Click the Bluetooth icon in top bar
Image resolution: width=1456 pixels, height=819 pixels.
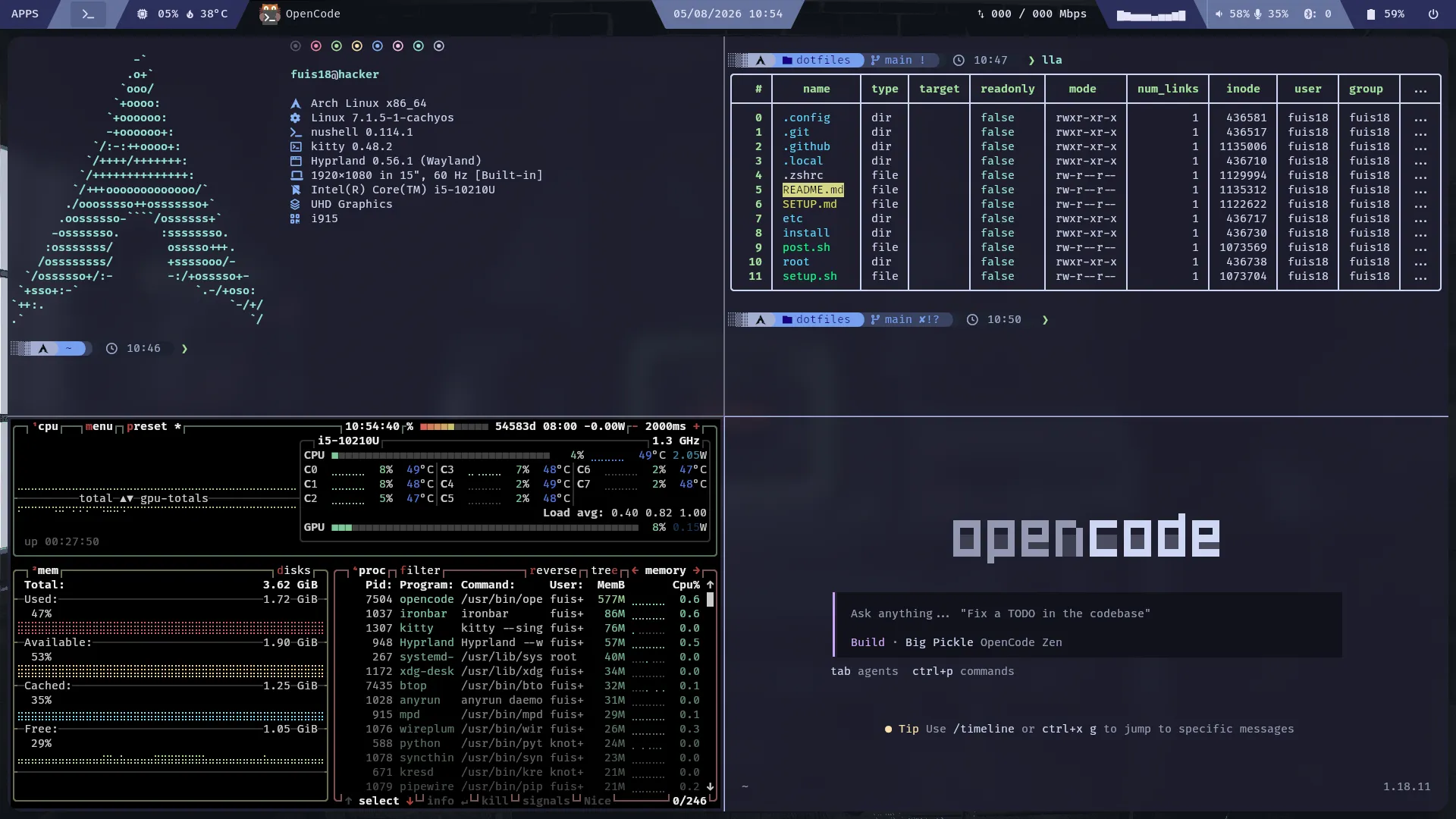(1309, 14)
